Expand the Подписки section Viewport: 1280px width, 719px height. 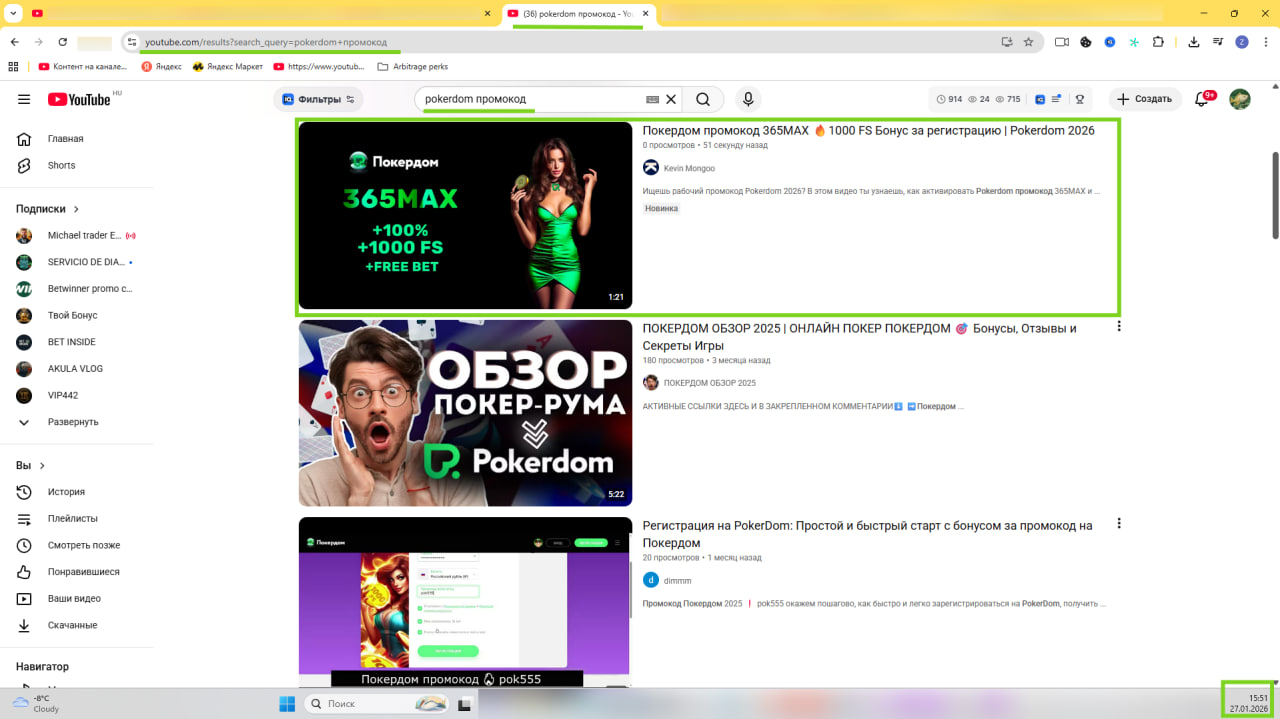point(48,209)
